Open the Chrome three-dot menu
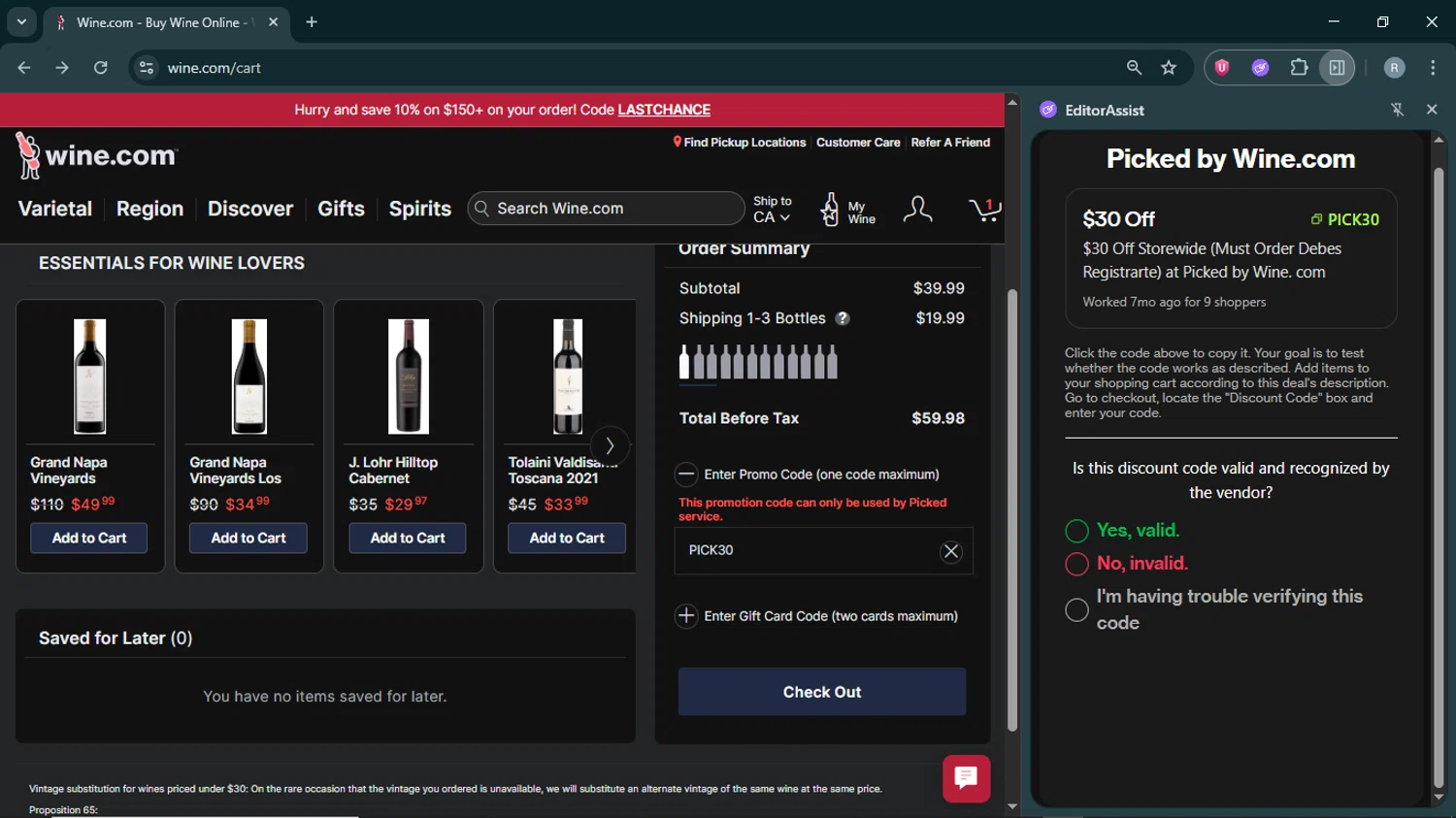Image resolution: width=1456 pixels, height=818 pixels. pos(1433,68)
